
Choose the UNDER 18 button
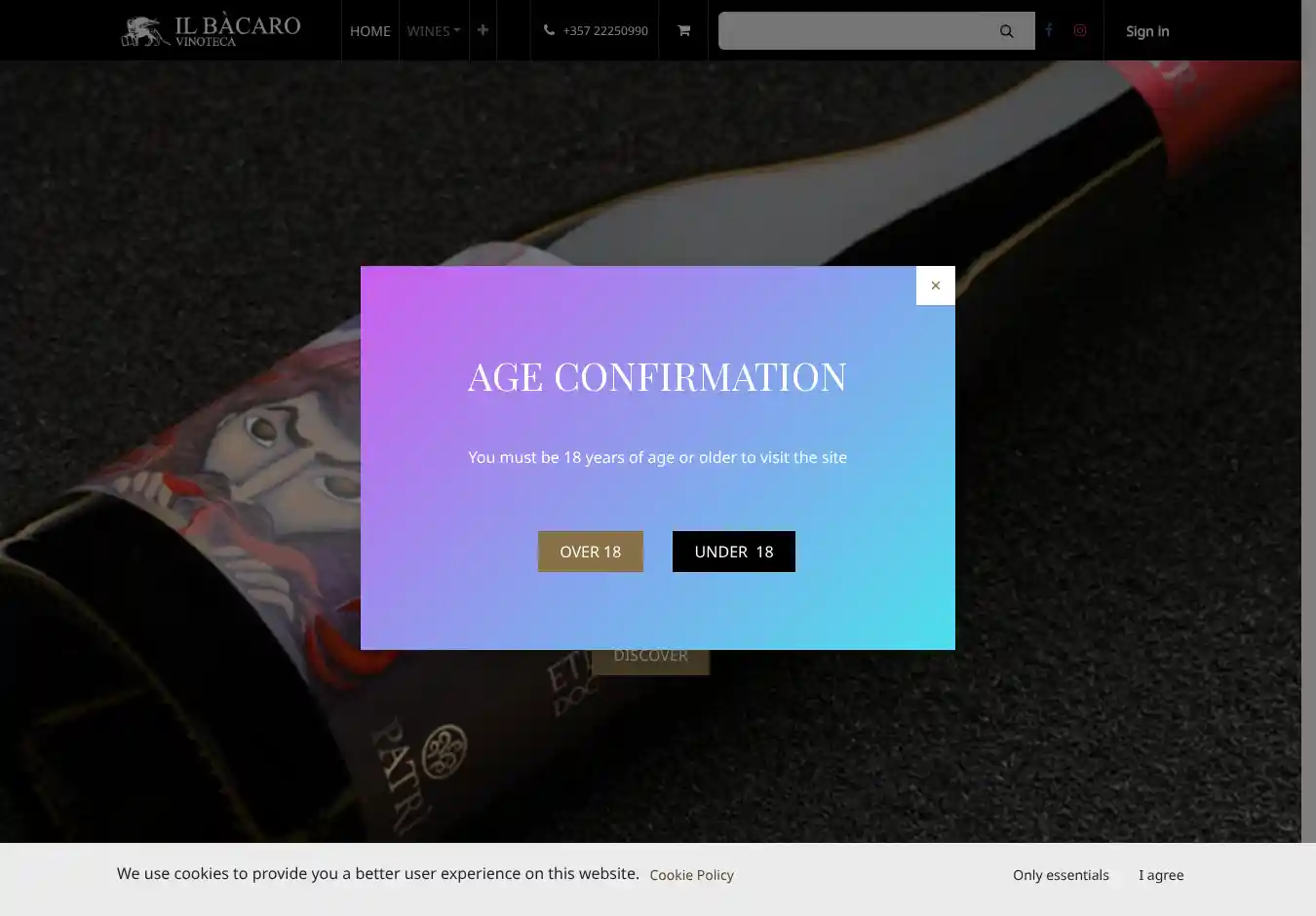(734, 552)
